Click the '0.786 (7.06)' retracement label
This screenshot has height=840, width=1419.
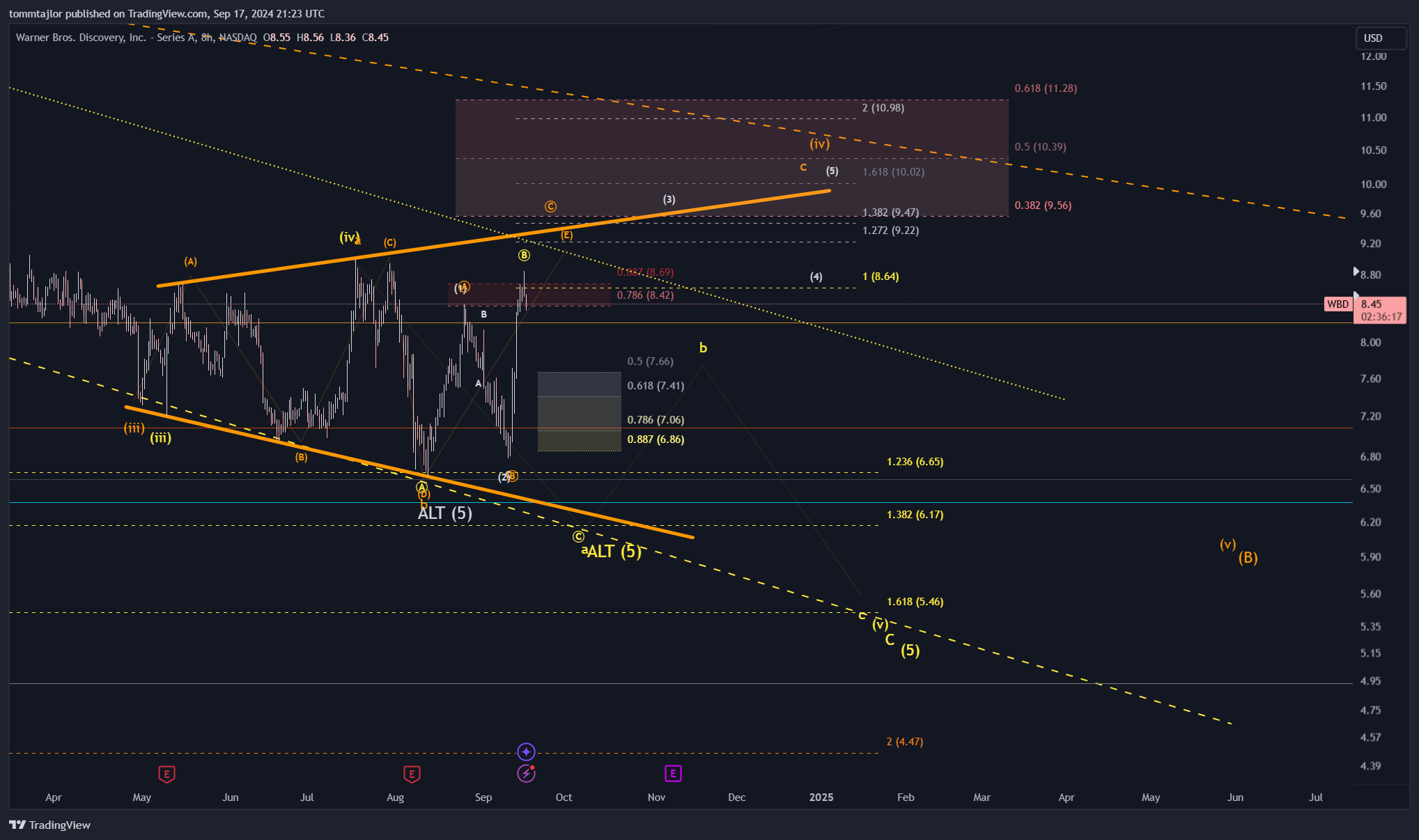tap(656, 420)
